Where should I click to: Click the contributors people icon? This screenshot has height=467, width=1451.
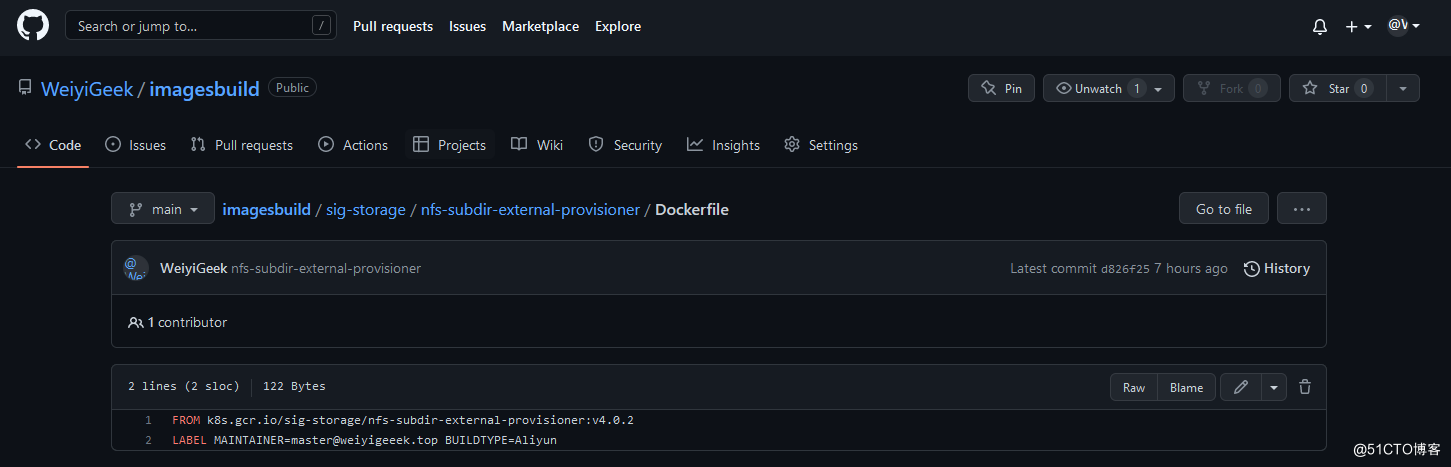click(136, 323)
